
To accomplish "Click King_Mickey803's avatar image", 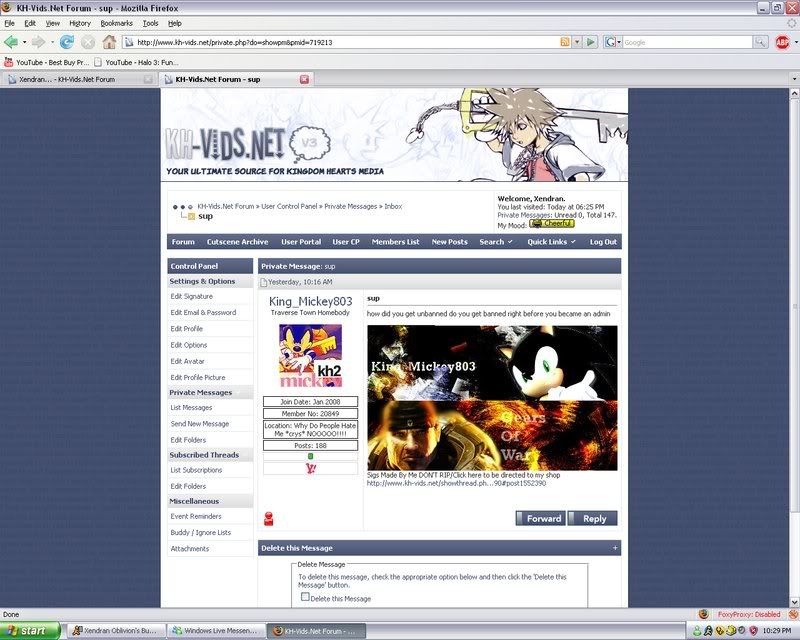I will (310, 356).
